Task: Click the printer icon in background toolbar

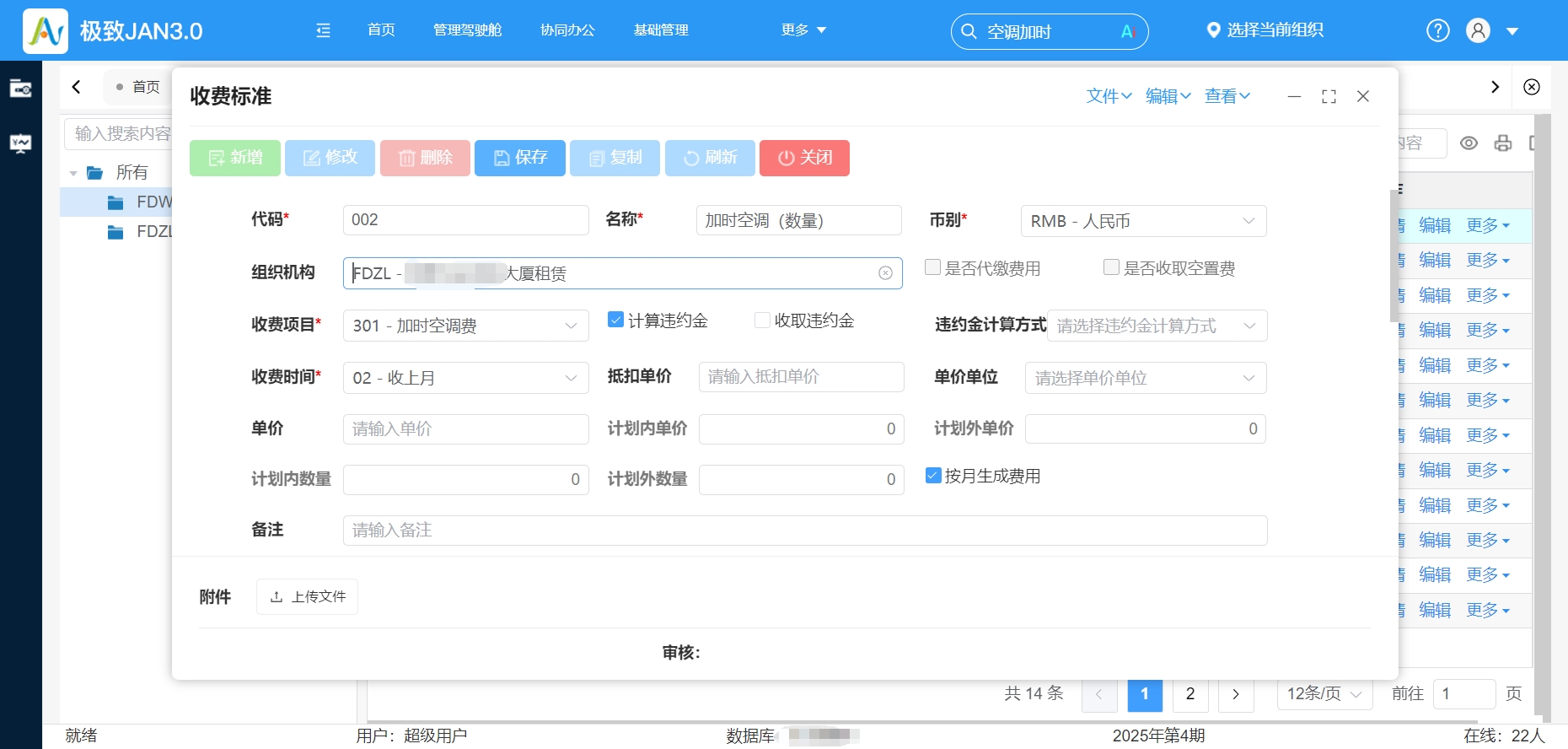Action: [x=1503, y=143]
